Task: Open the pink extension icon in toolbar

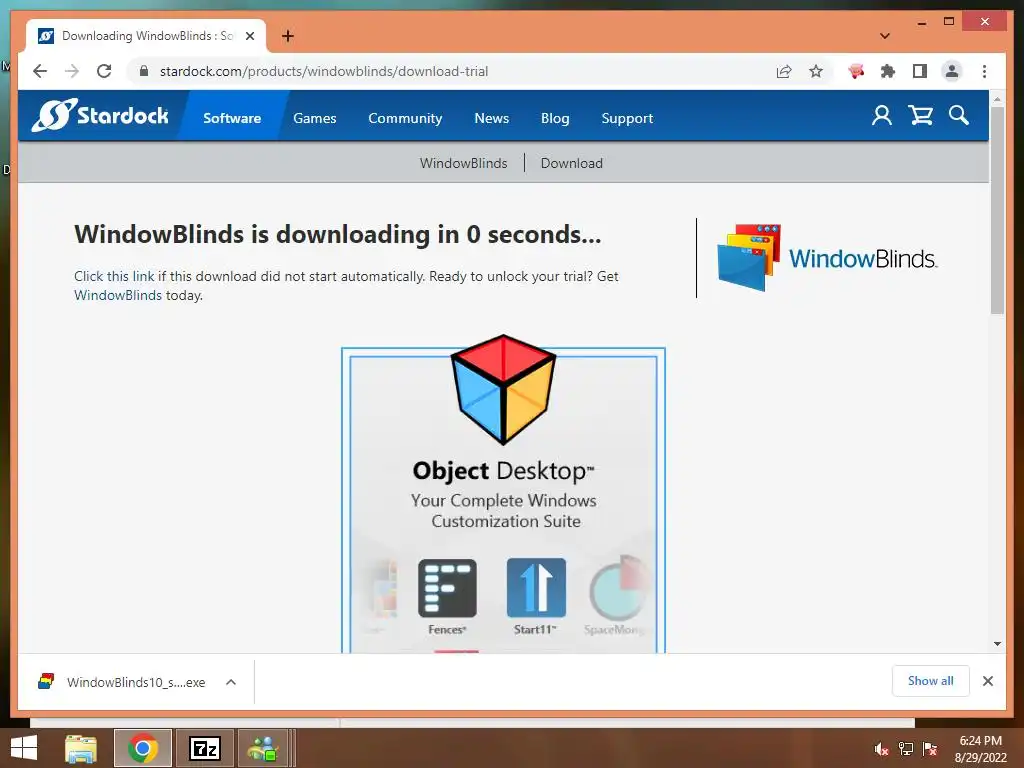Action: [x=856, y=71]
